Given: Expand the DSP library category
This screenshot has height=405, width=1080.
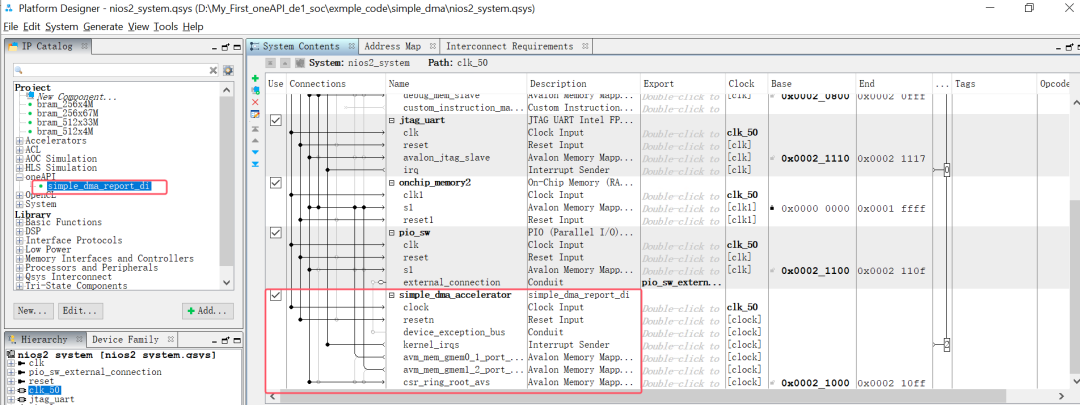Looking at the screenshot, I should click(19, 232).
